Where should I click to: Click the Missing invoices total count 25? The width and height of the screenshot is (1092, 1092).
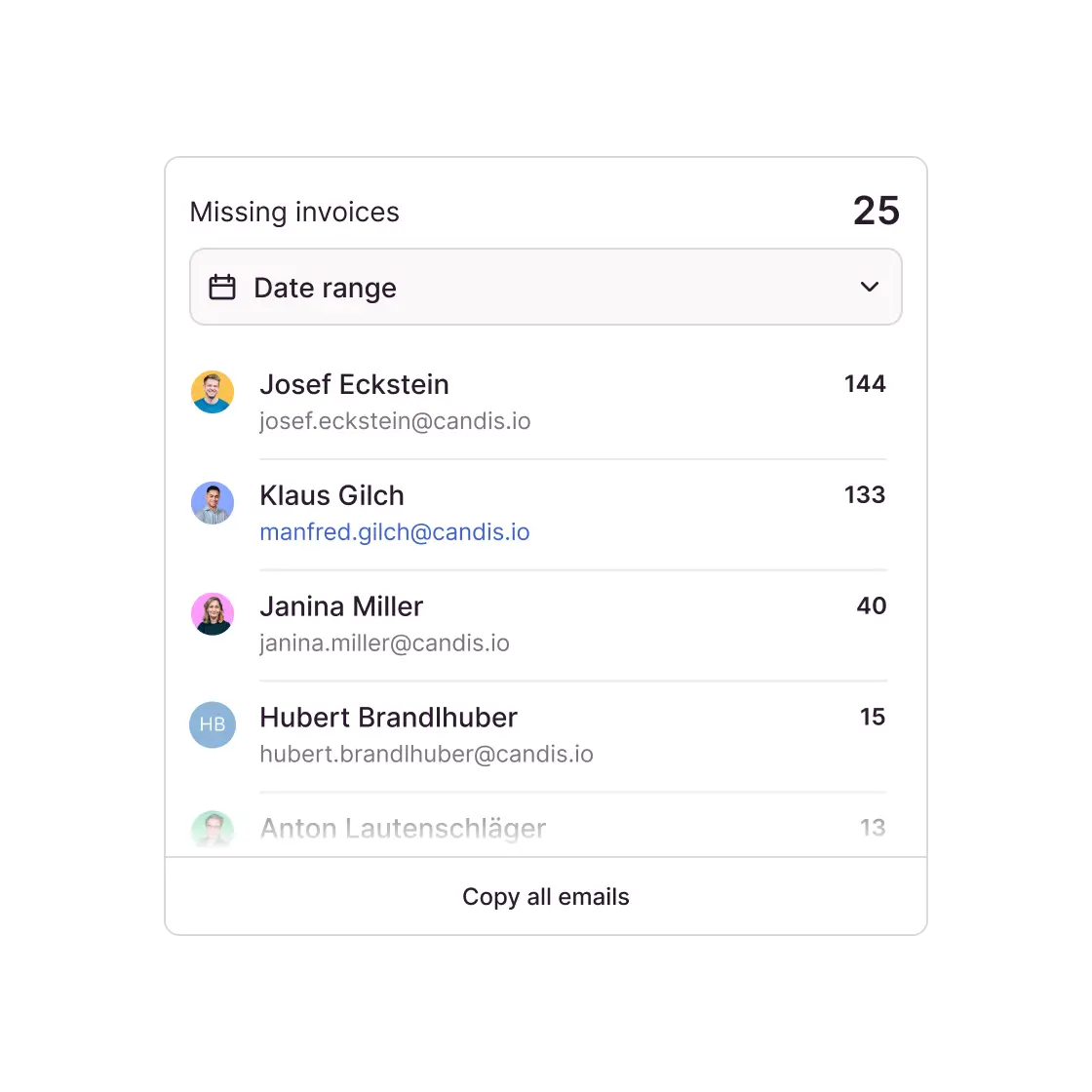point(876,211)
